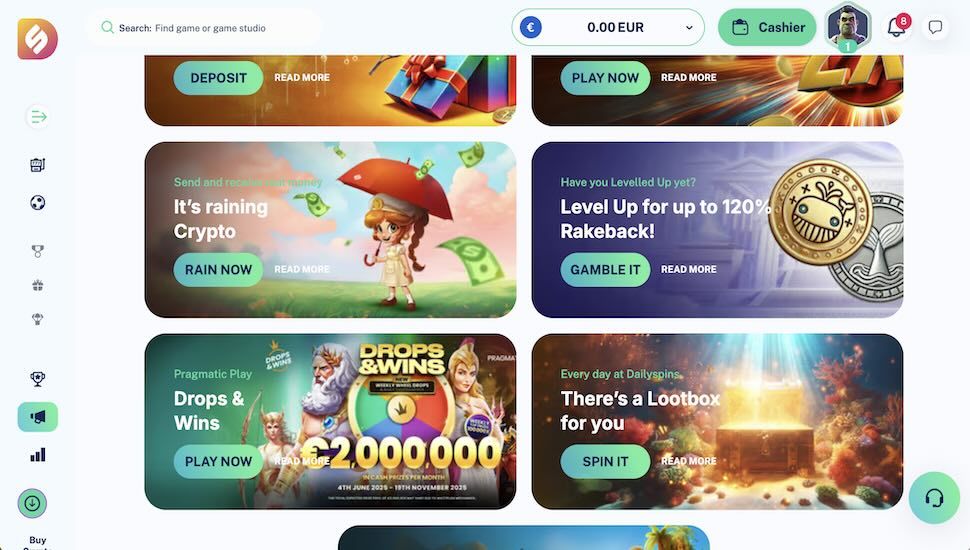Expand the sidebar with the arrow icon
Viewport: 970px width, 550px height.
38,116
